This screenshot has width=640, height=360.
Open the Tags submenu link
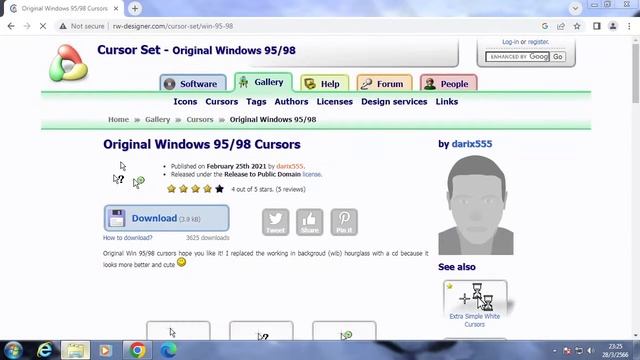pos(256,102)
